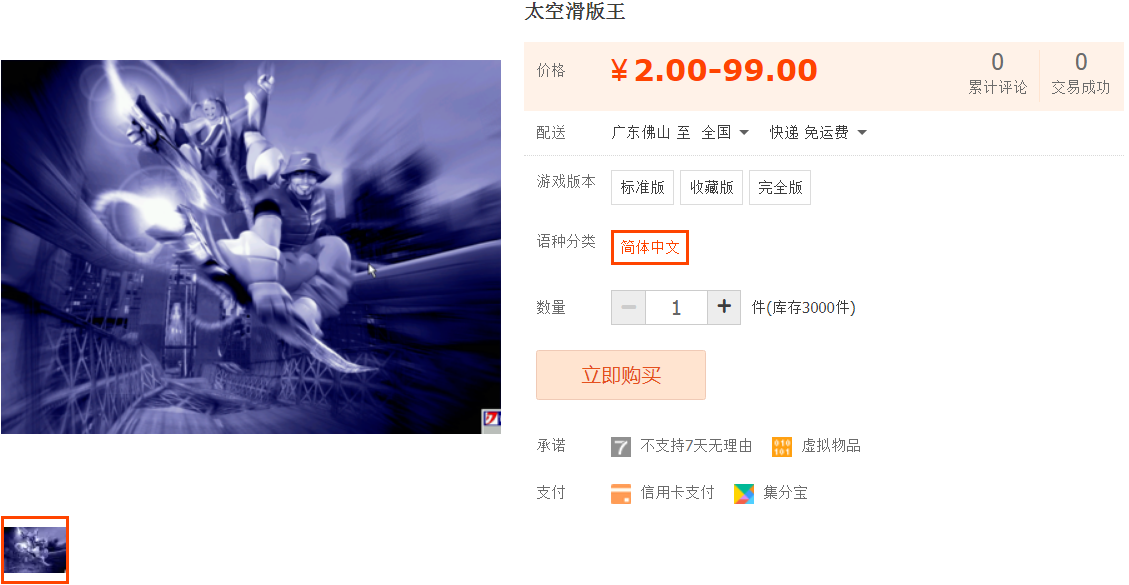Toggle the 简体中文 language option
1129x585 pixels.
click(x=650, y=247)
